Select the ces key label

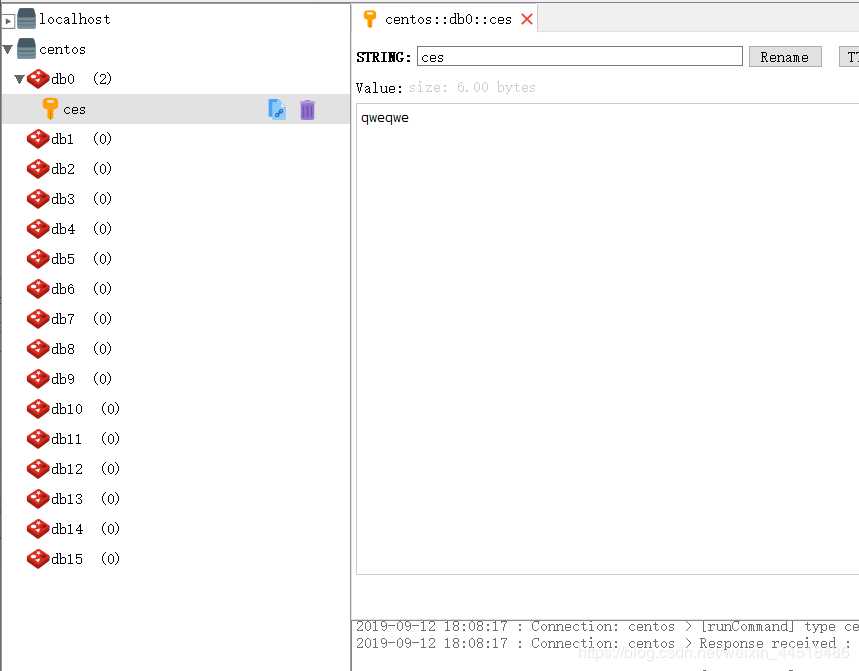75,110
